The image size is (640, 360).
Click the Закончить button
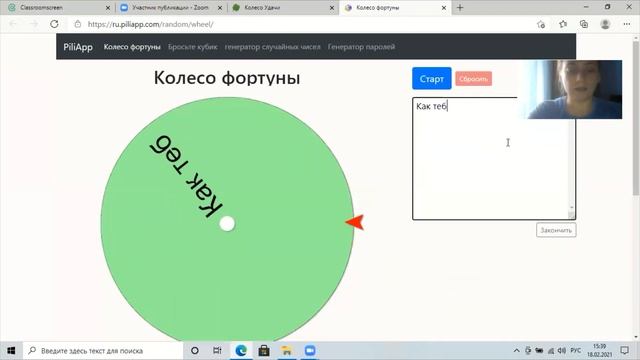pos(556,230)
